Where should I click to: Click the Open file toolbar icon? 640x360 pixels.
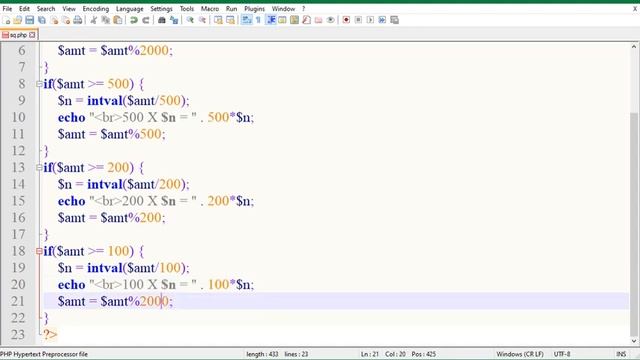pos(18,20)
